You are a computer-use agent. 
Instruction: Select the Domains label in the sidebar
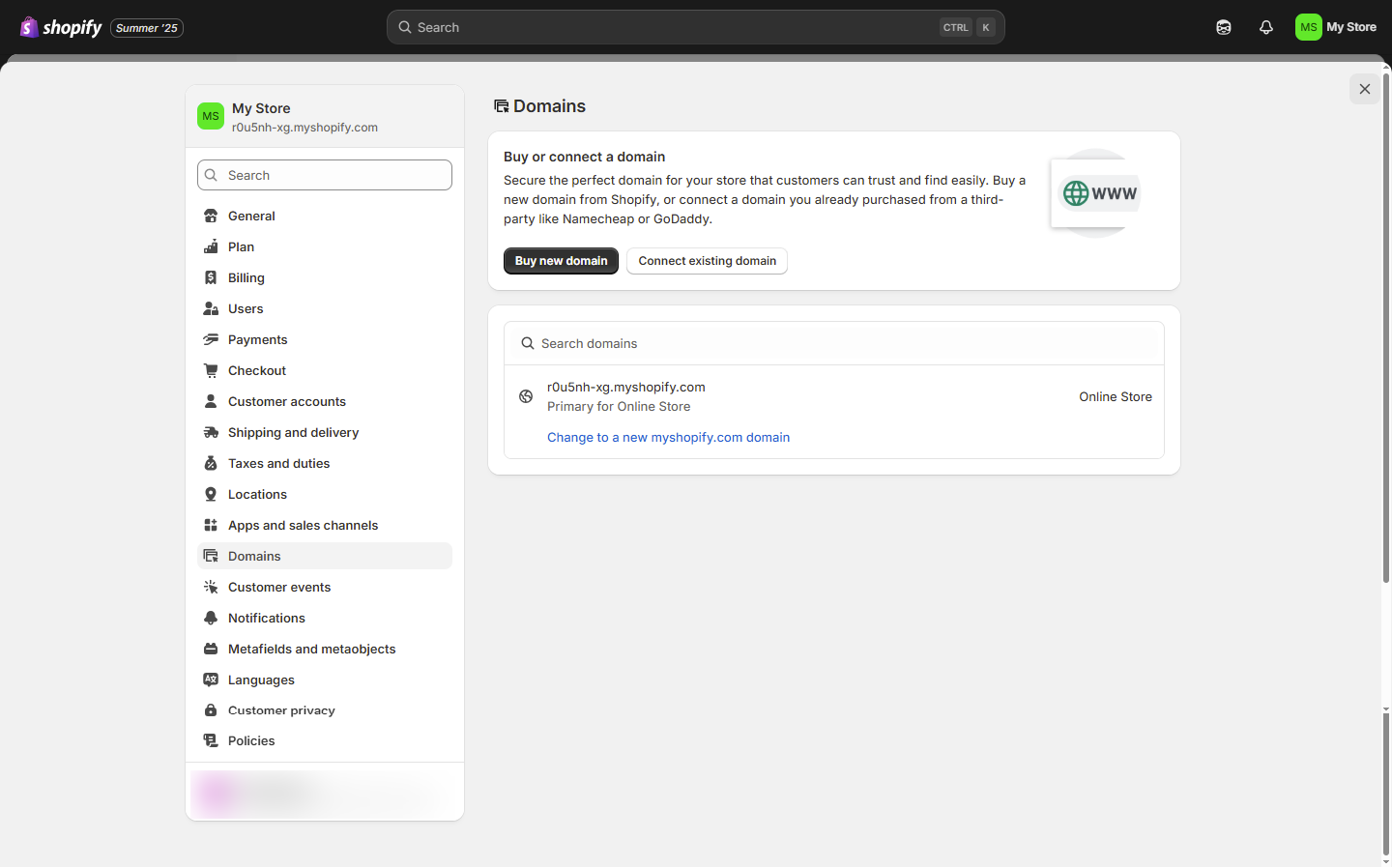click(x=254, y=556)
